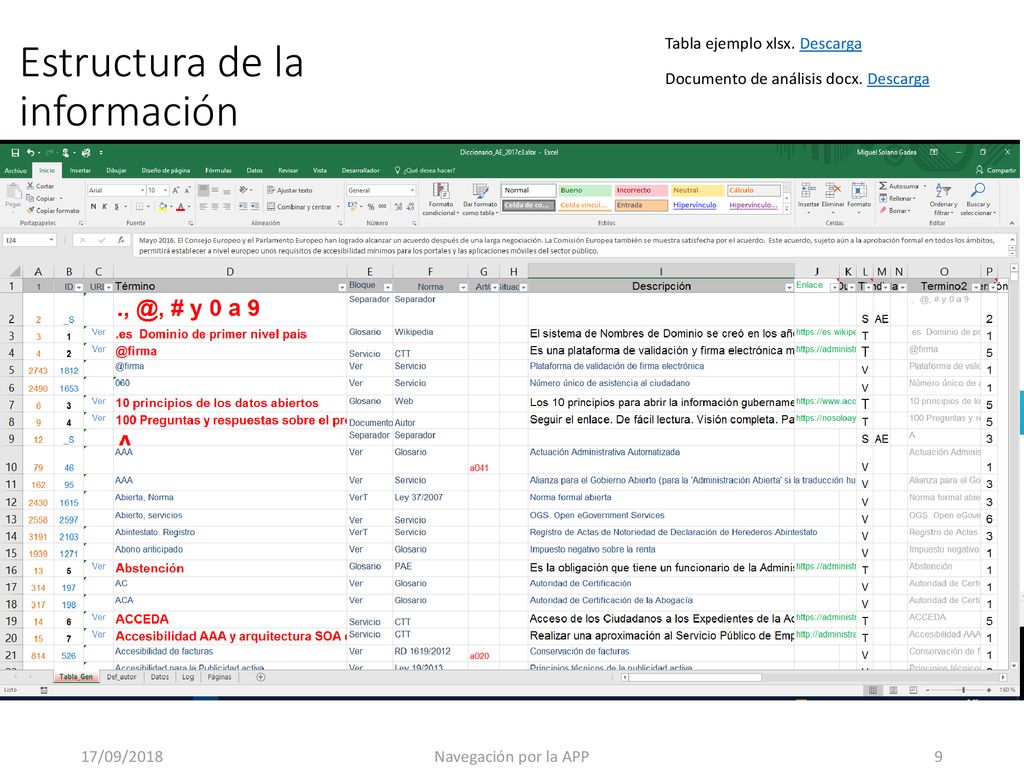Switch to page break preview view
This screenshot has height=768, width=1024.
[x=913, y=690]
